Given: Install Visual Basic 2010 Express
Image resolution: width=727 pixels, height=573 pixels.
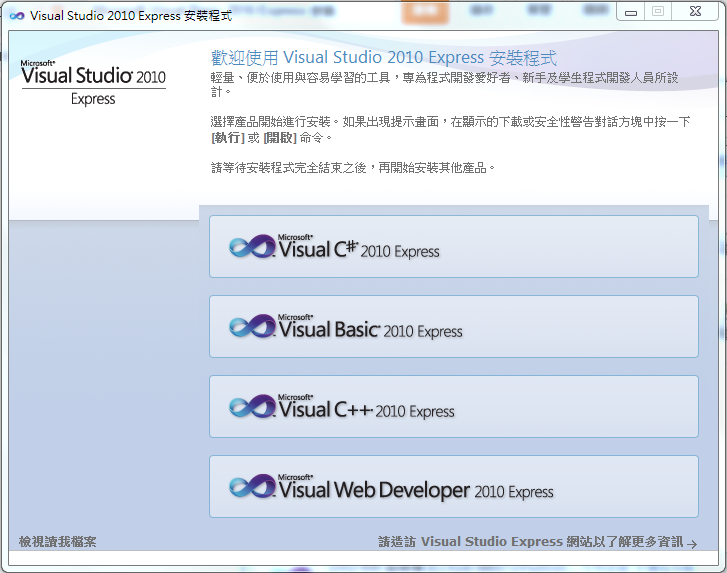Looking at the screenshot, I should pyautogui.click(x=453, y=326).
